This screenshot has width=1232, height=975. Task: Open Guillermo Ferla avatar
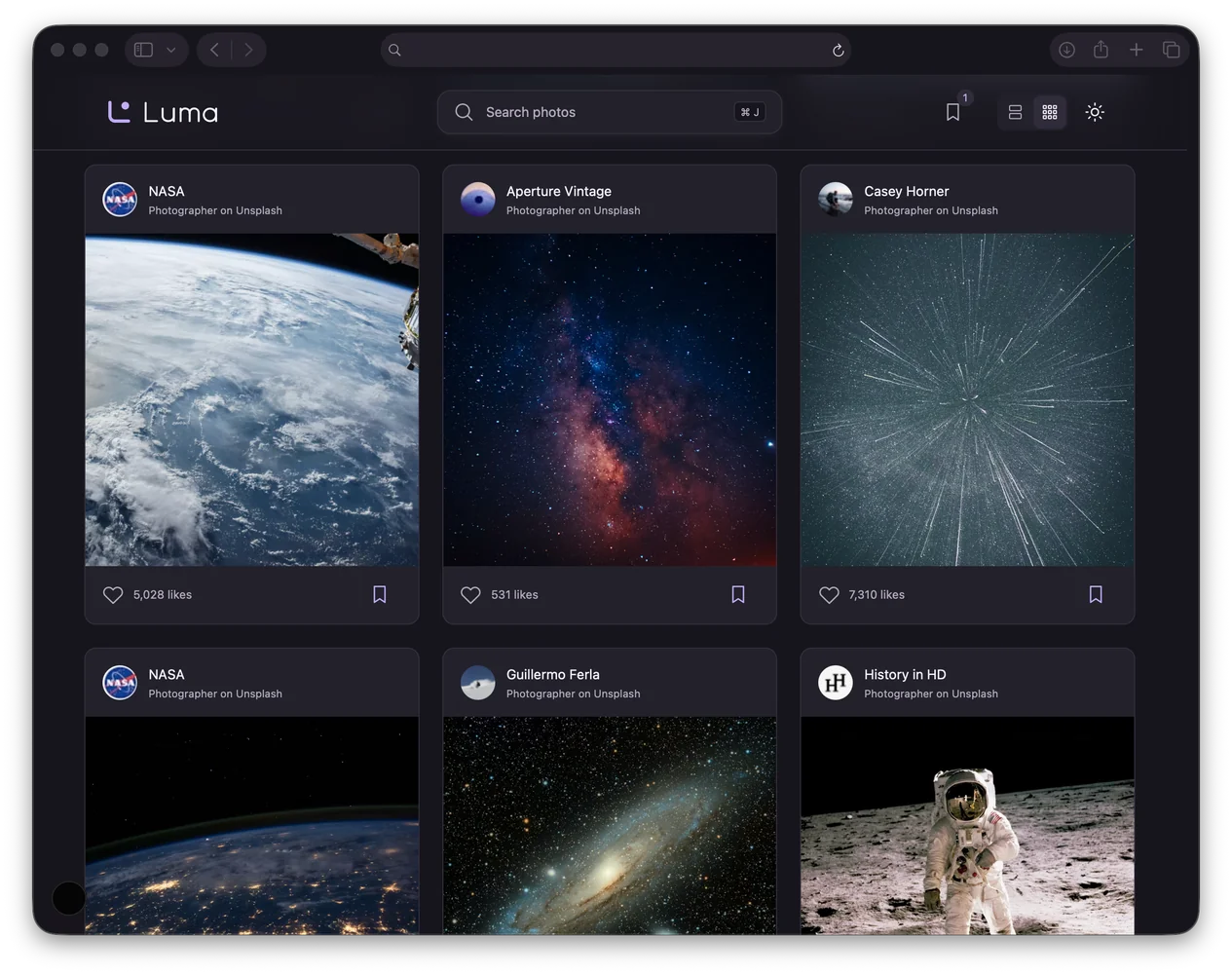[x=478, y=683]
